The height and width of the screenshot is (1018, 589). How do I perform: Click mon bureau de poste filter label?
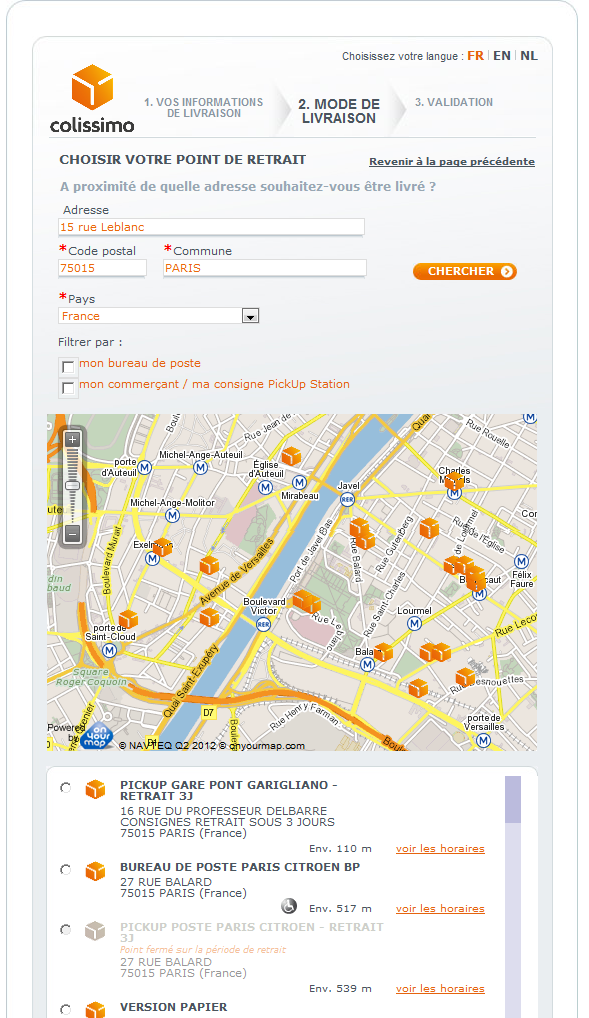(x=140, y=363)
